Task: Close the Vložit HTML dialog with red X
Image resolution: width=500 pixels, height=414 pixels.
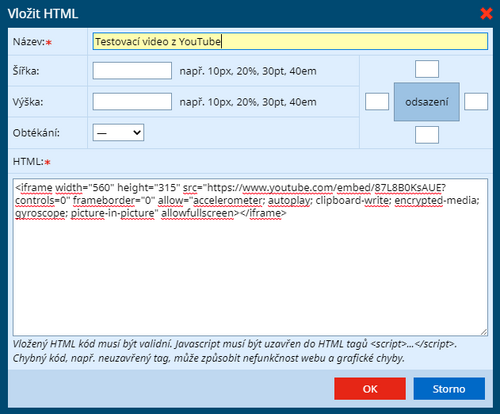Action: [x=486, y=14]
